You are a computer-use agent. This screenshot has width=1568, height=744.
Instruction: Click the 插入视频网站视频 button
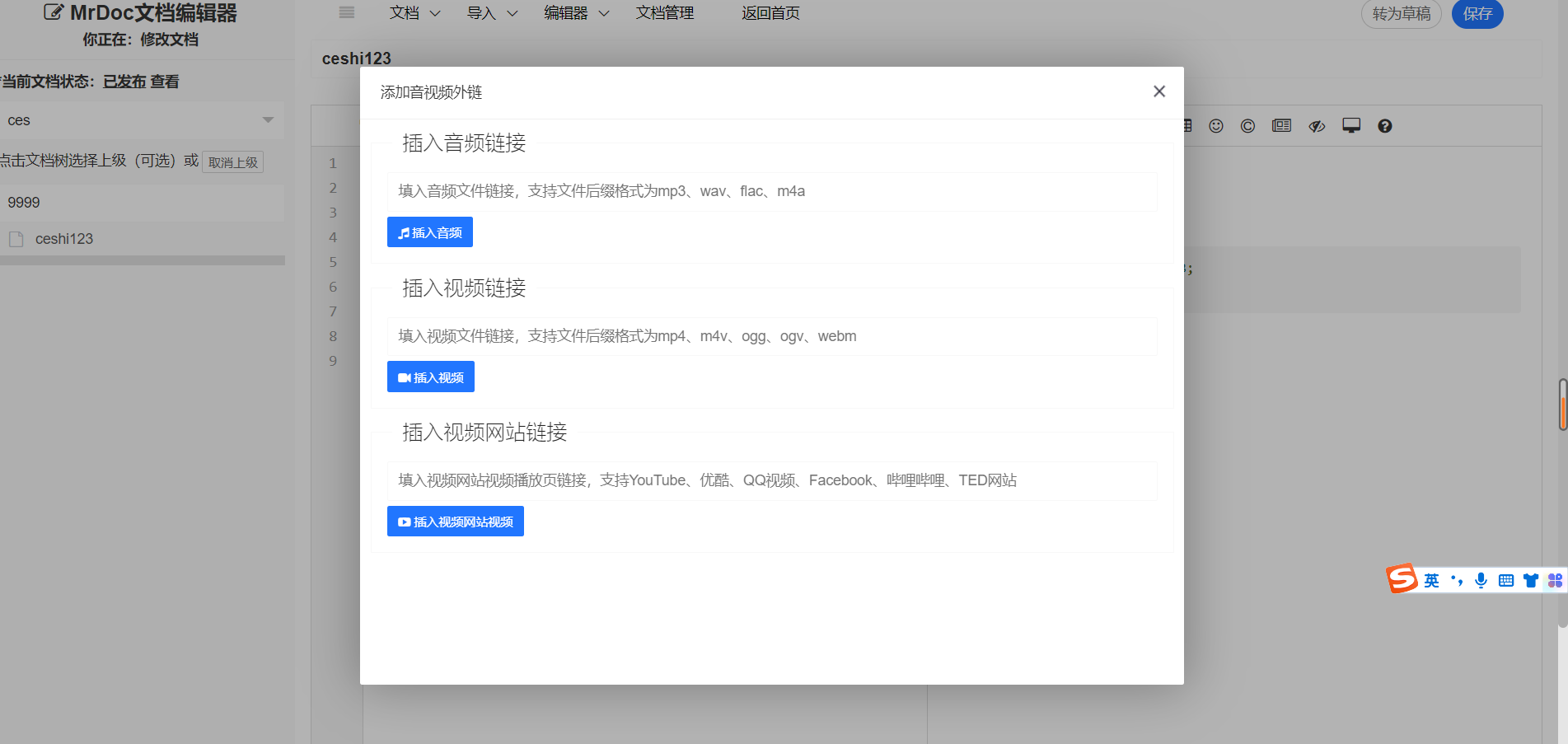pyautogui.click(x=456, y=522)
